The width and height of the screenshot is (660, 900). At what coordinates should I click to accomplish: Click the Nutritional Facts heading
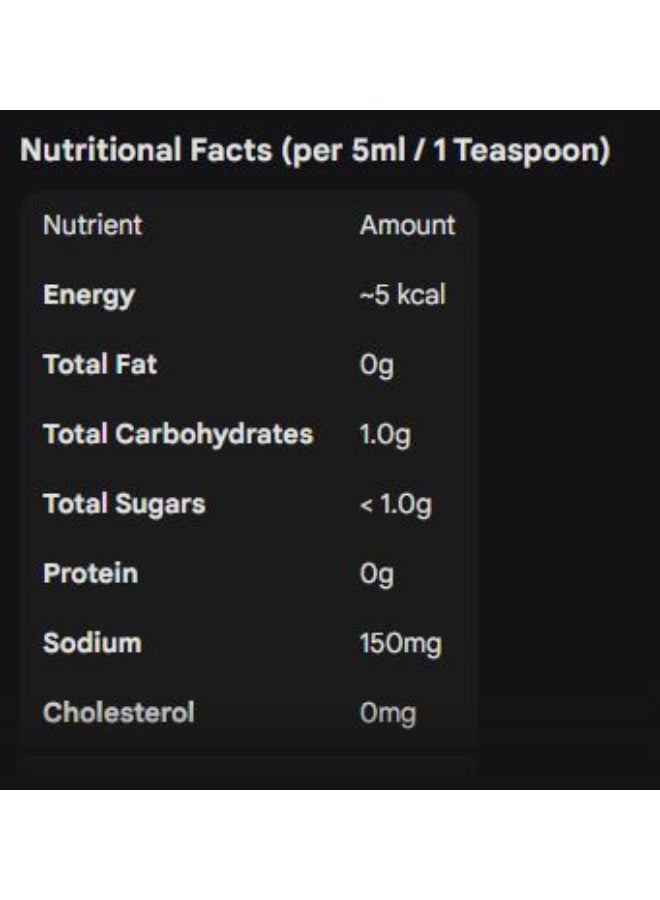click(315, 151)
